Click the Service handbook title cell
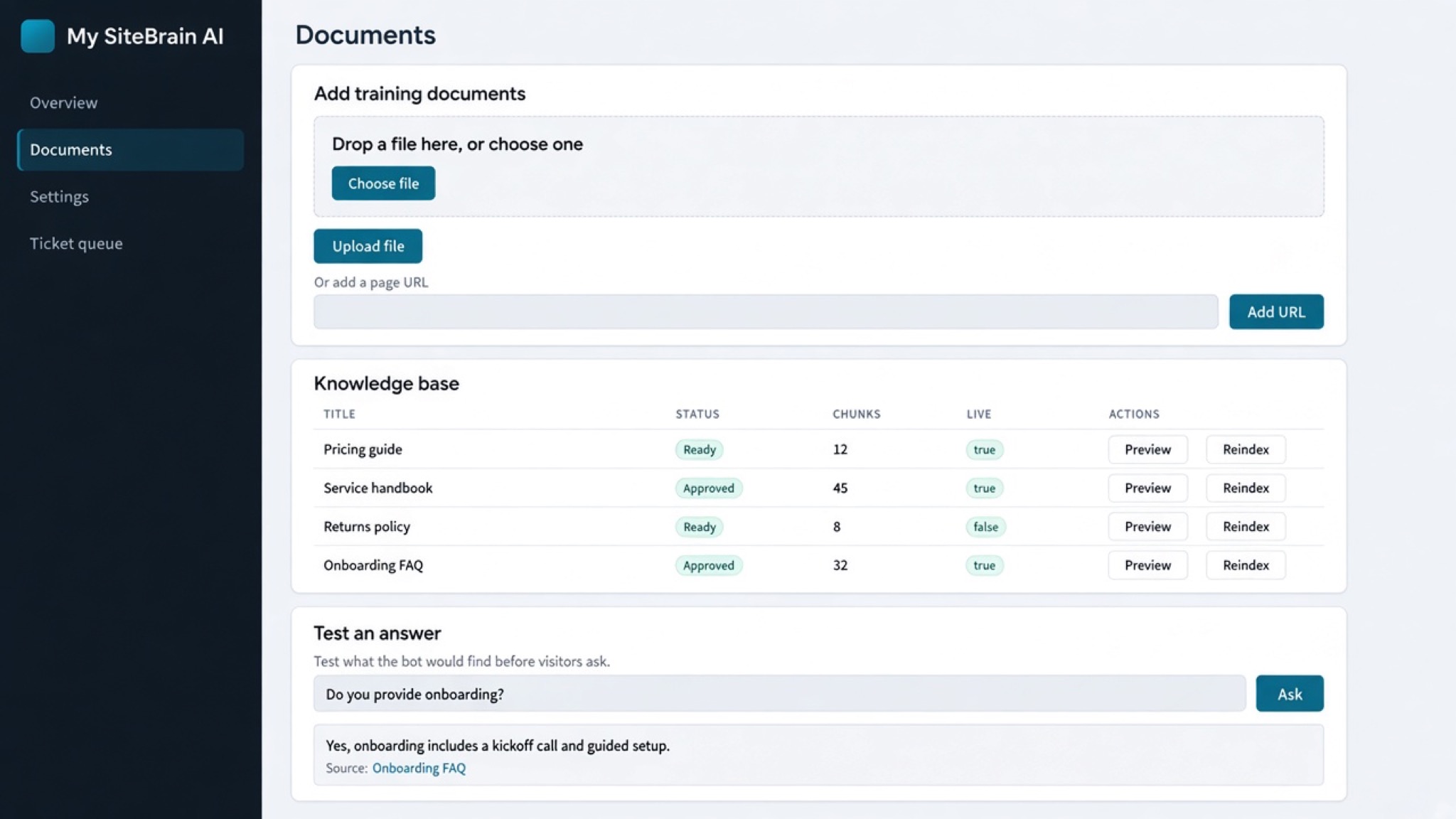The width and height of the screenshot is (1456, 819). coord(378,488)
